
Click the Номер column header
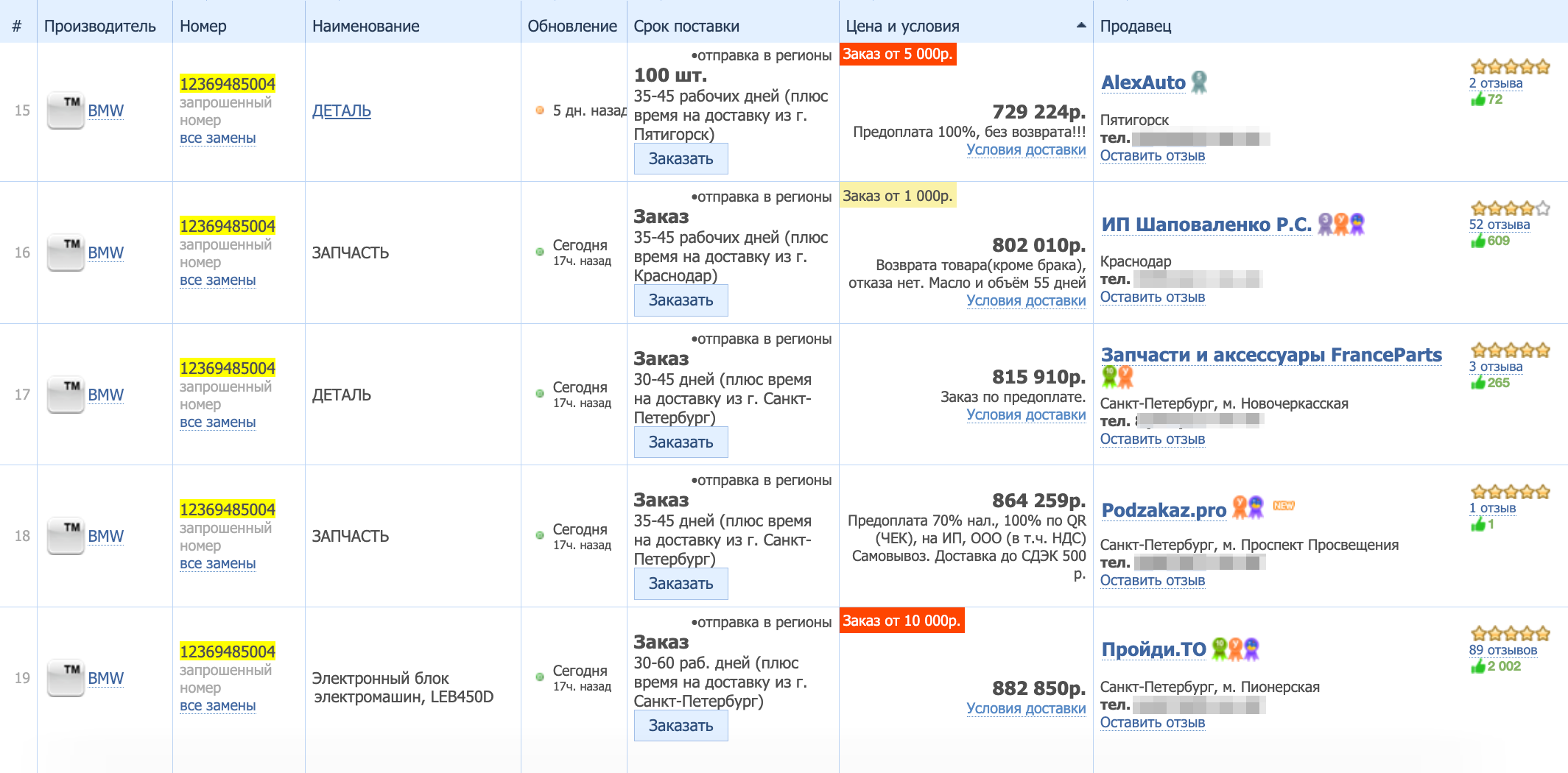(x=203, y=27)
